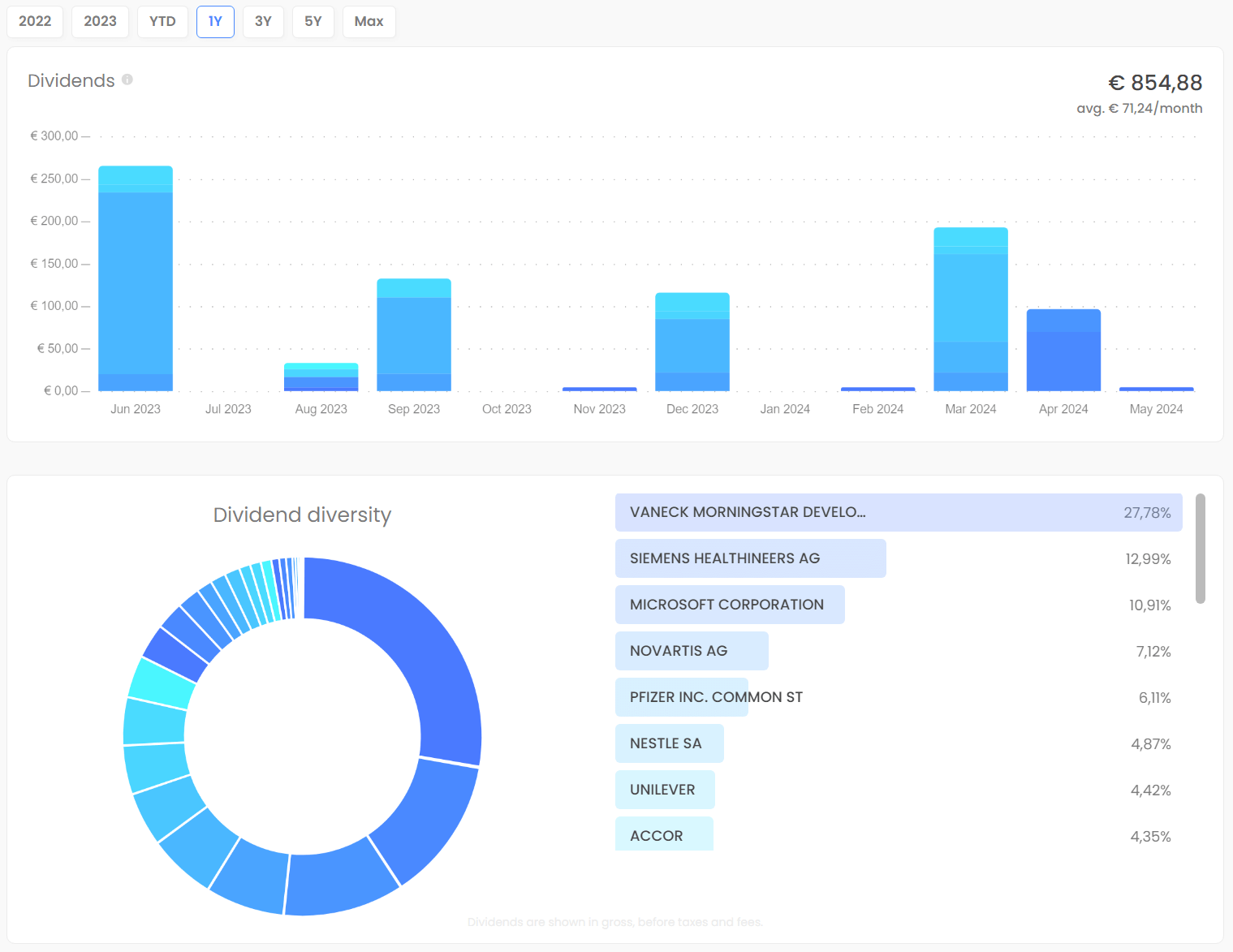Select the Apr 2024 dividend bar

pyautogui.click(x=1063, y=351)
